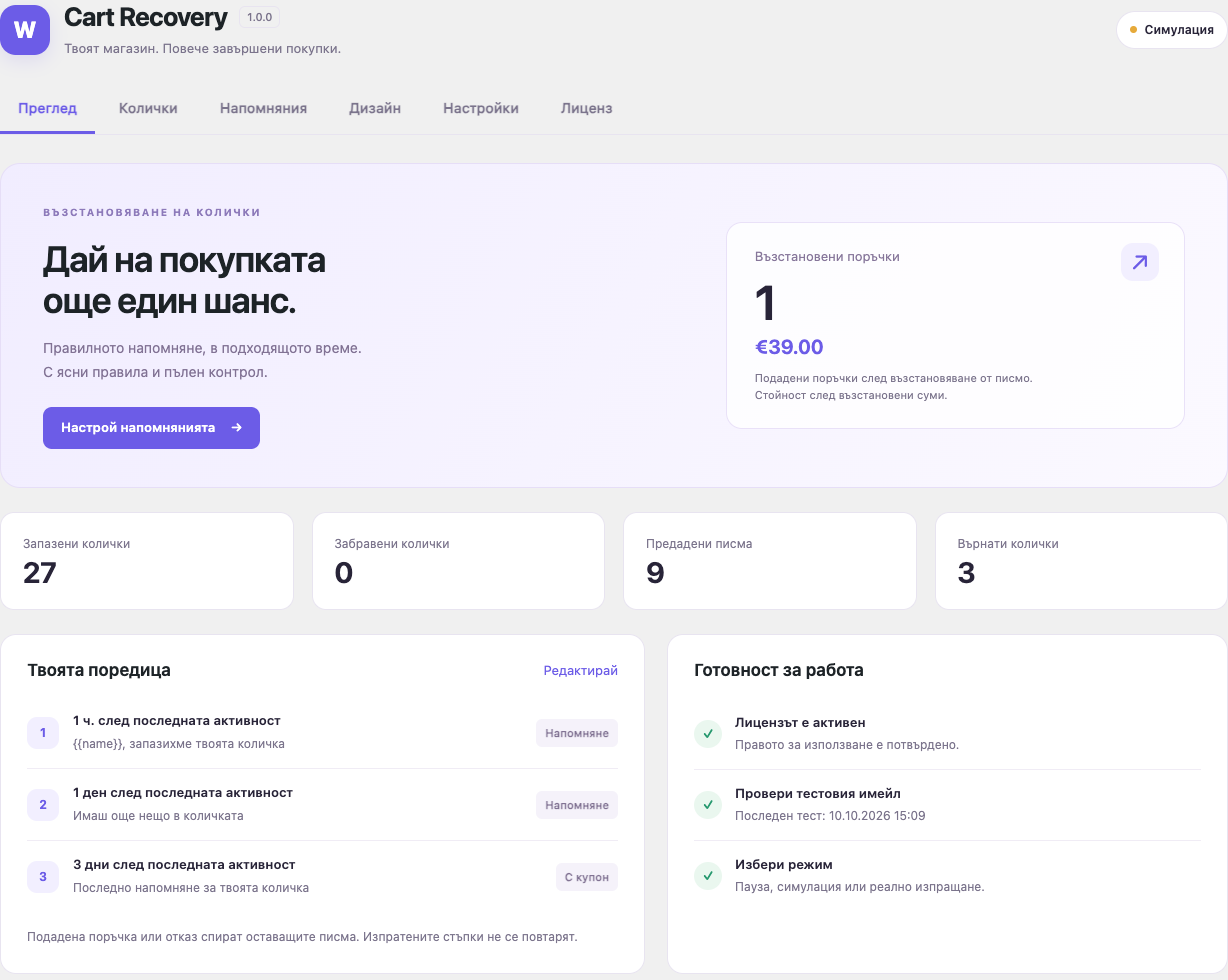Click the version badge 1.0.0
Image resolution: width=1228 pixels, height=980 pixels.
coord(259,17)
